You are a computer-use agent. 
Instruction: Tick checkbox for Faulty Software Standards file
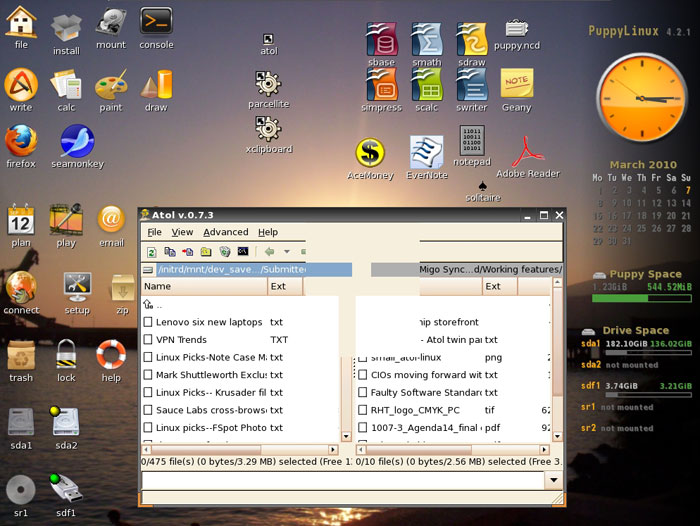(x=363, y=392)
